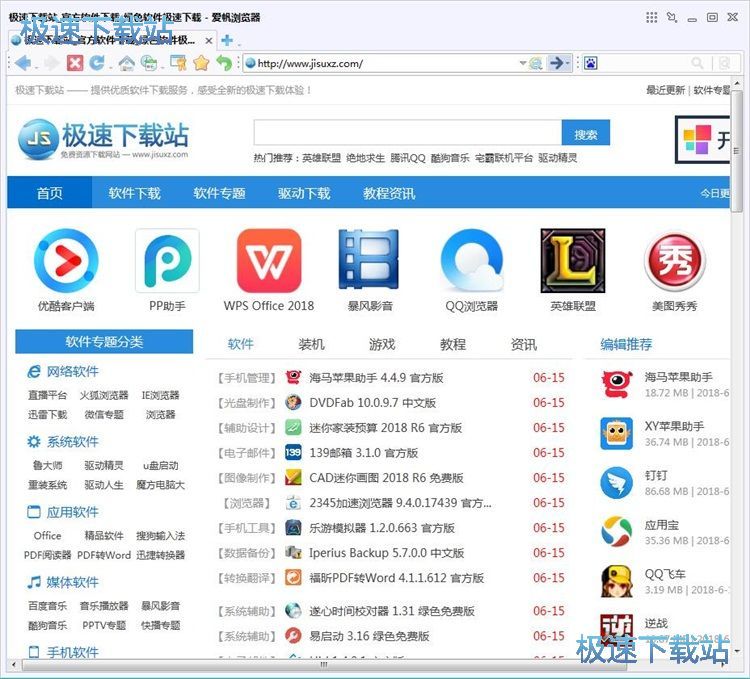Click the 腾讯QQ hot recommendation link
The height and width of the screenshot is (679, 750).
tap(408, 158)
